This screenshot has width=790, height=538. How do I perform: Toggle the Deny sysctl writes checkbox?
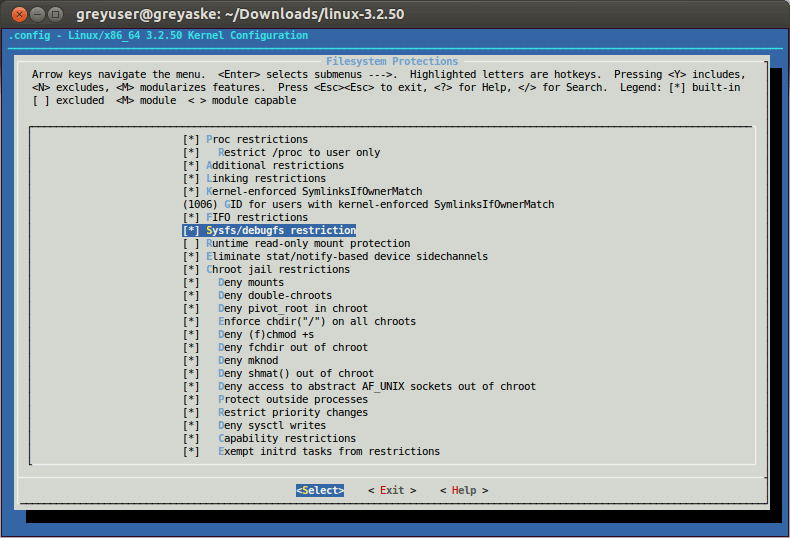tap(191, 426)
